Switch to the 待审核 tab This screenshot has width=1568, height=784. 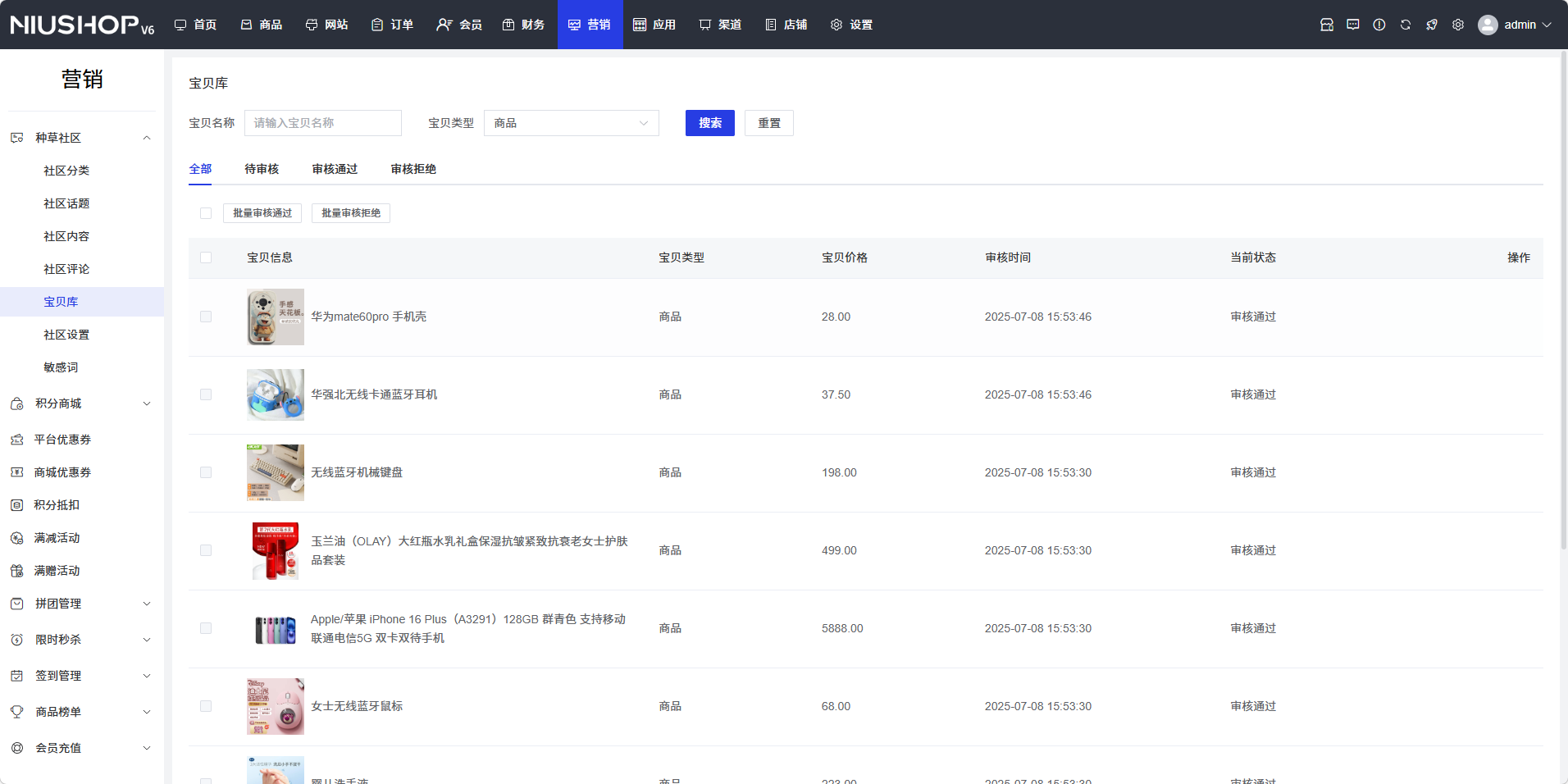pos(262,169)
